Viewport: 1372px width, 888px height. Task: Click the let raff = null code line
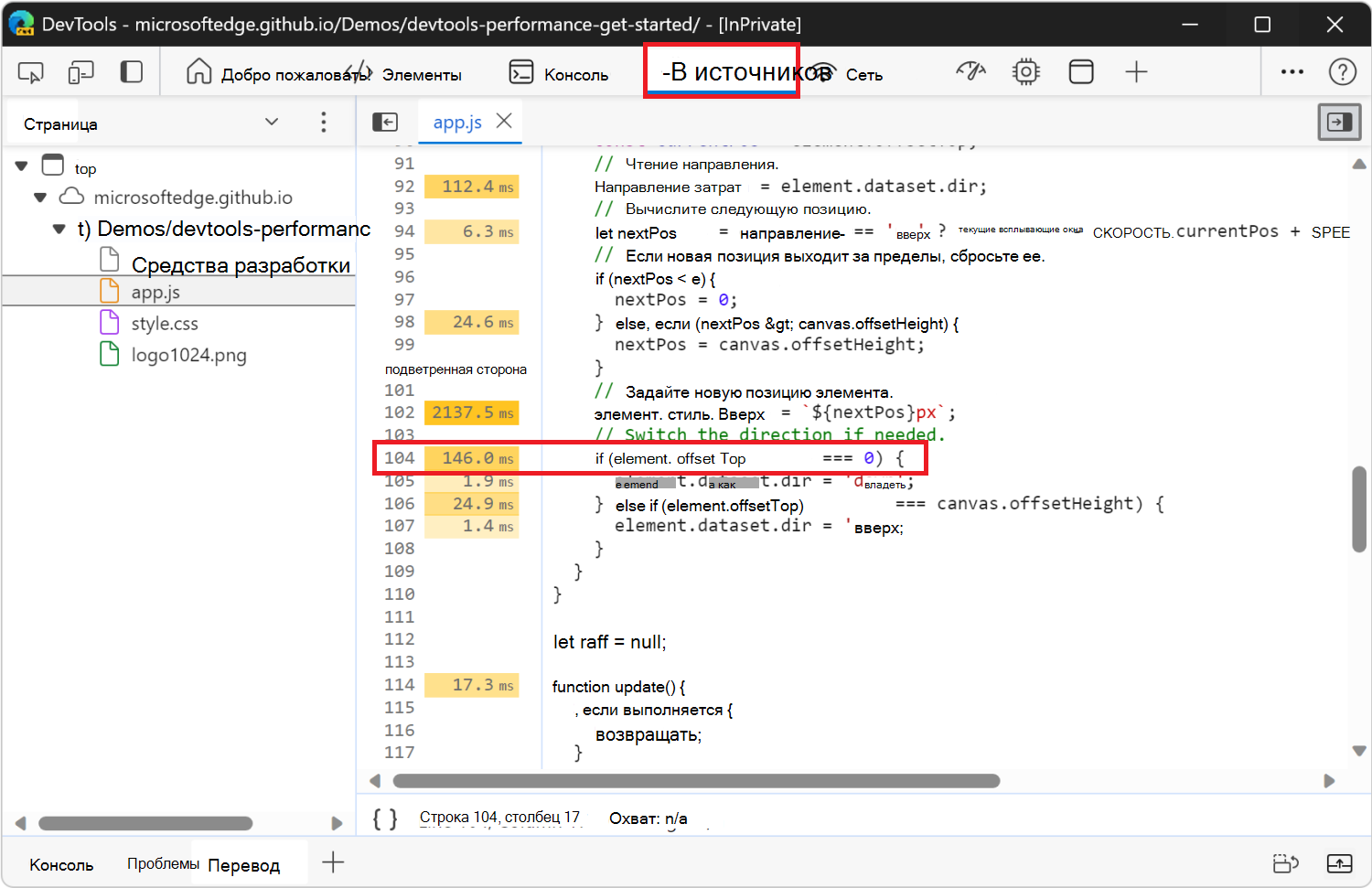610,642
